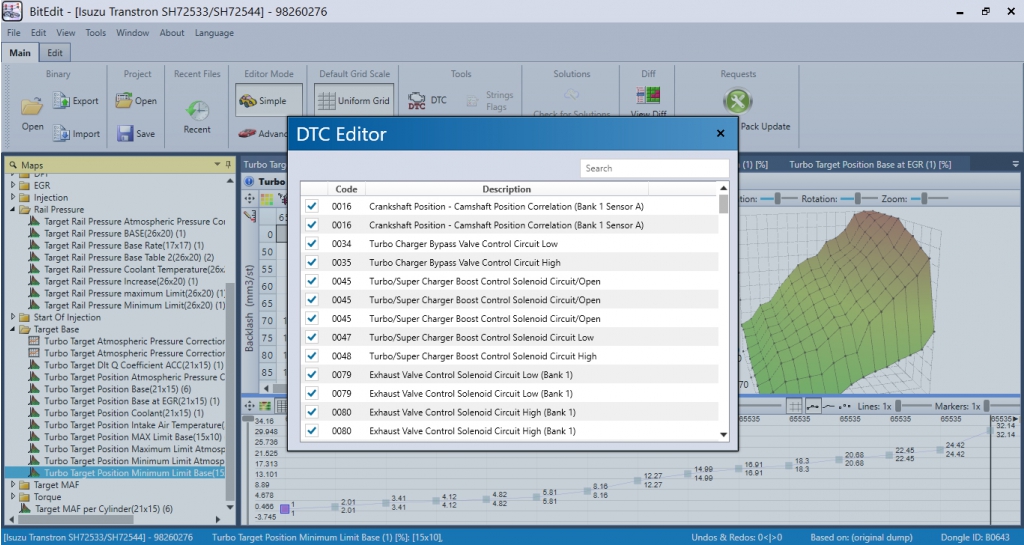Viewport: 1024px width, 545px height.
Task: Adjust the 3D view Rotation slider
Action: tap(857, 198)
